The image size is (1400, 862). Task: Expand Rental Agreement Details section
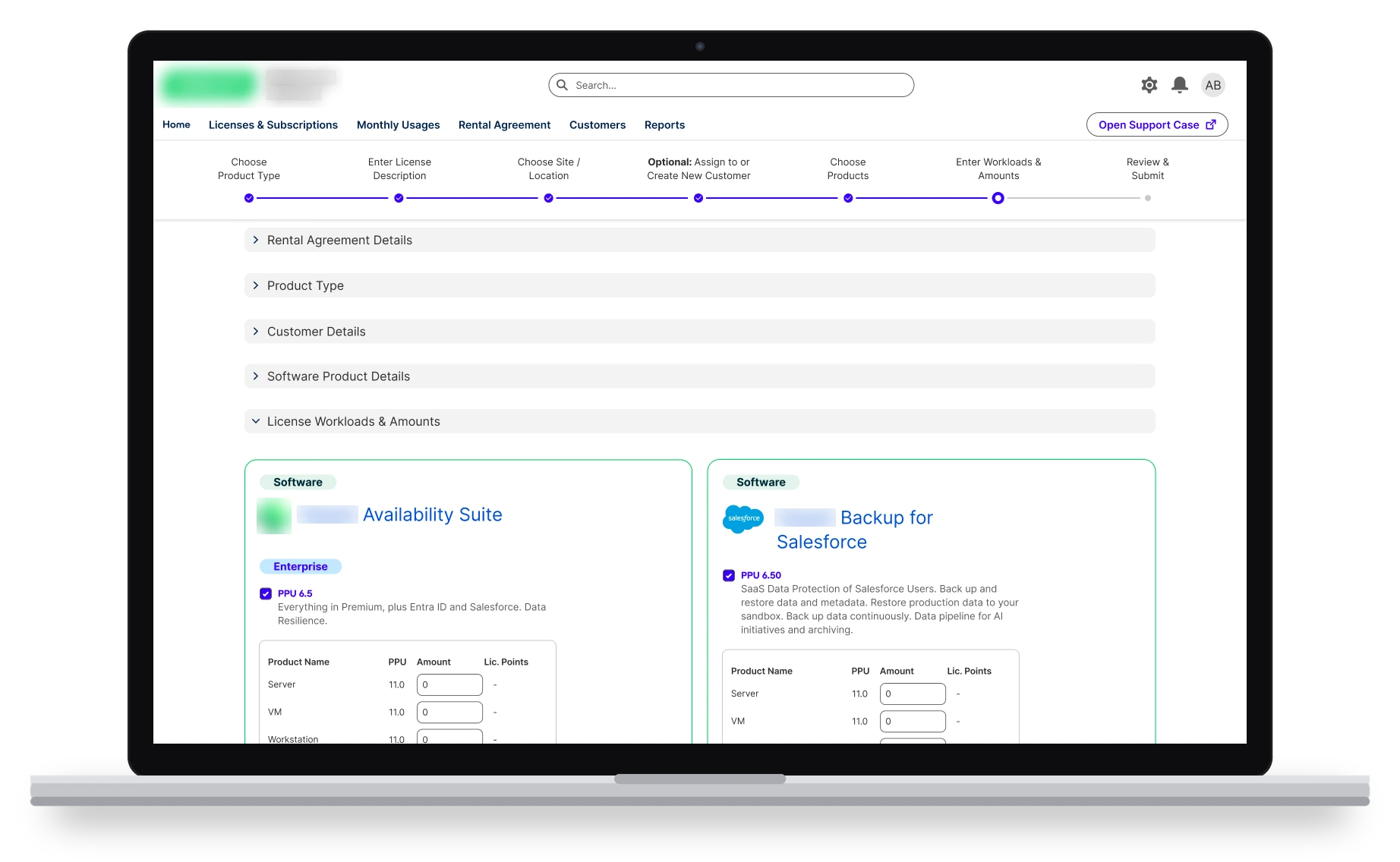click(x=700, y=240)
